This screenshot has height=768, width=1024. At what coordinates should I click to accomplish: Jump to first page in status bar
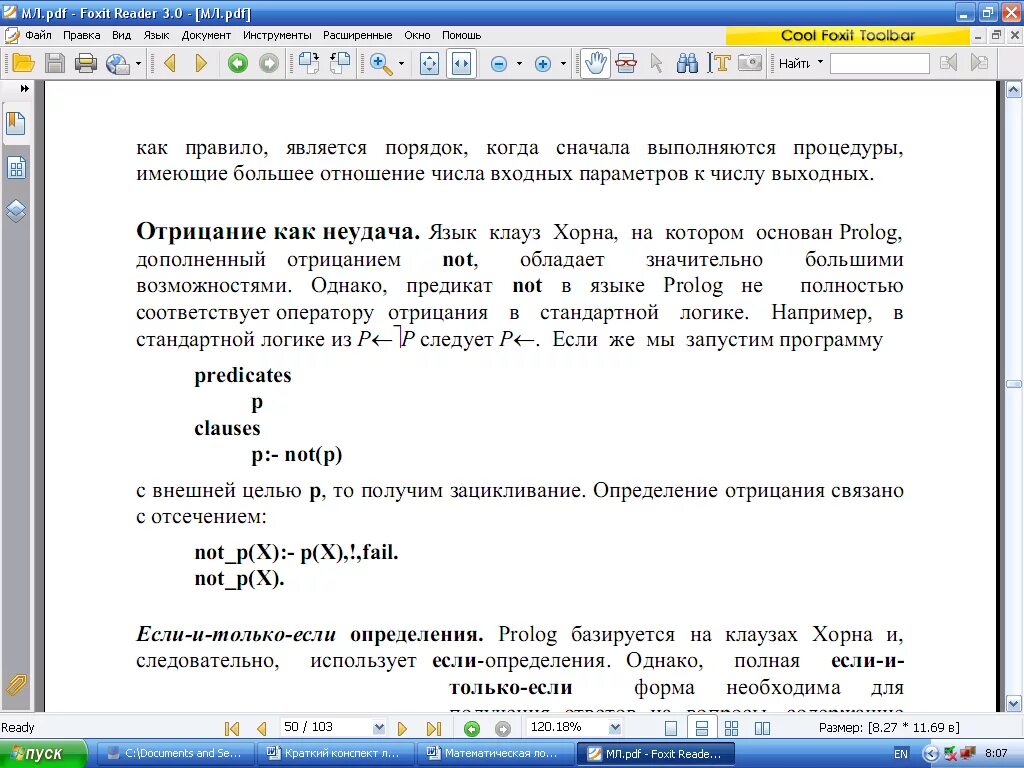click(x=232, y=728)
